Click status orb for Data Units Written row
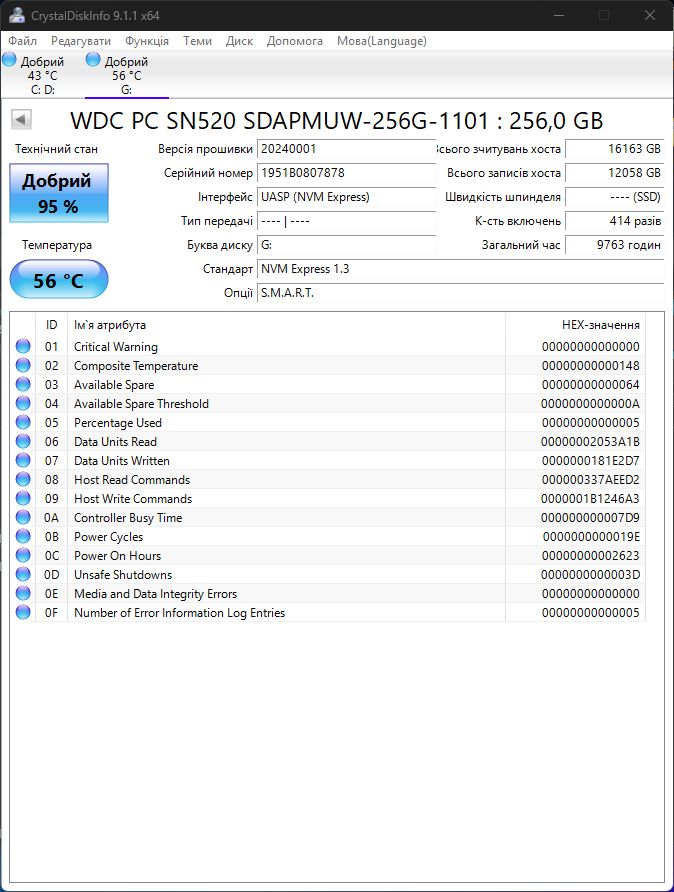 [x=23, y=460]
